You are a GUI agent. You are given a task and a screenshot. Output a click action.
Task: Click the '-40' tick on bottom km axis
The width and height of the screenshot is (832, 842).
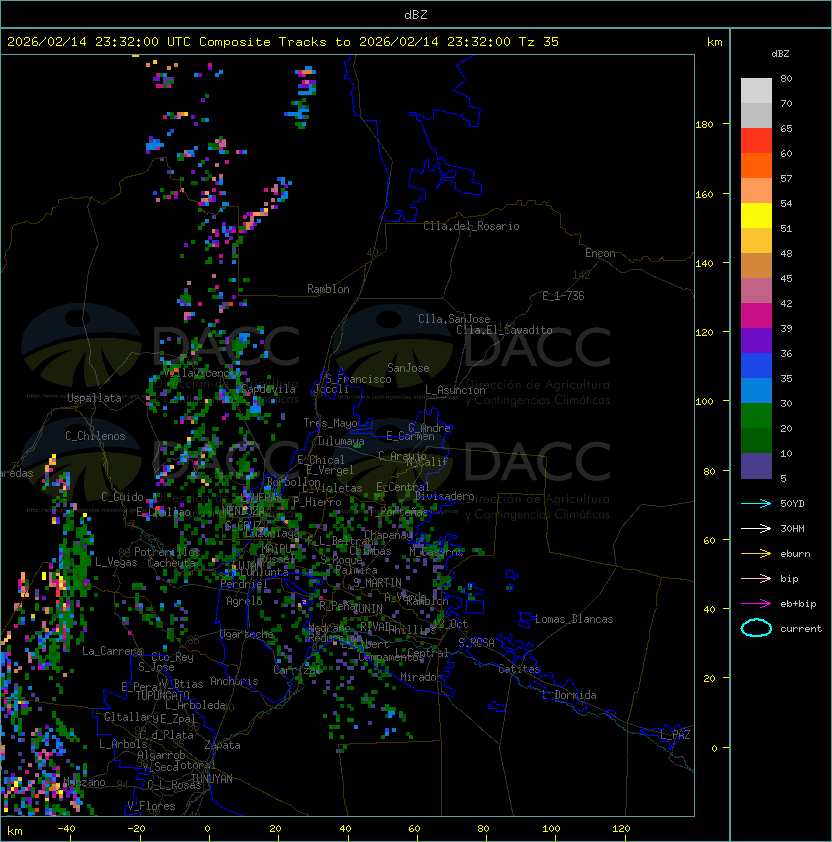[66, 829]
